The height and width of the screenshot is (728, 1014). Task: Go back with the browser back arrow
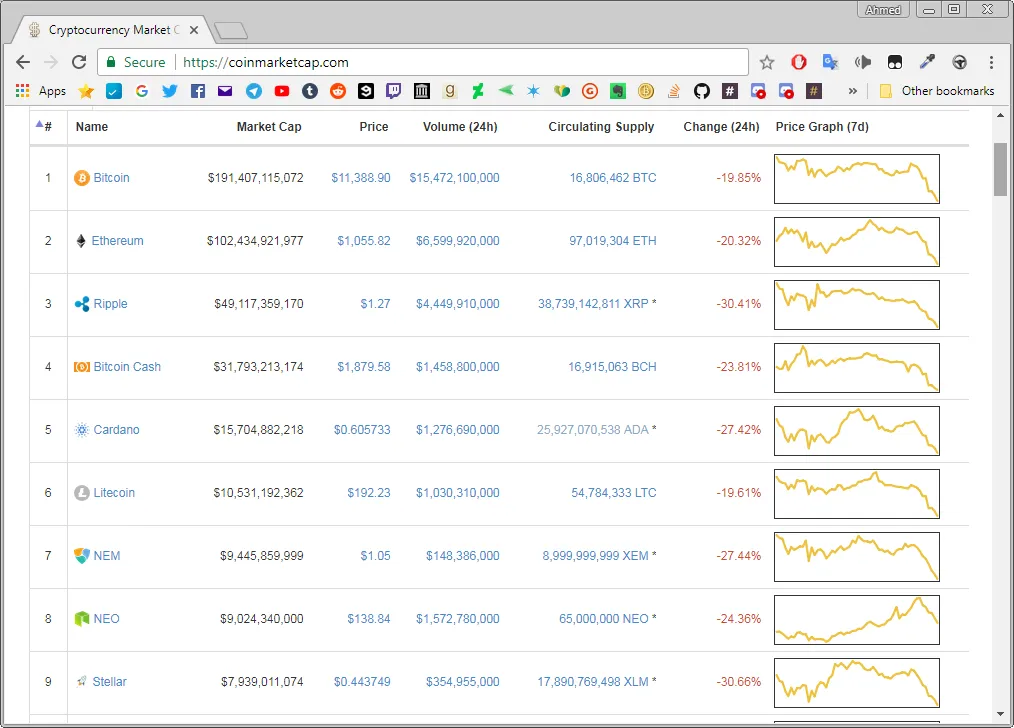[23, 62]
